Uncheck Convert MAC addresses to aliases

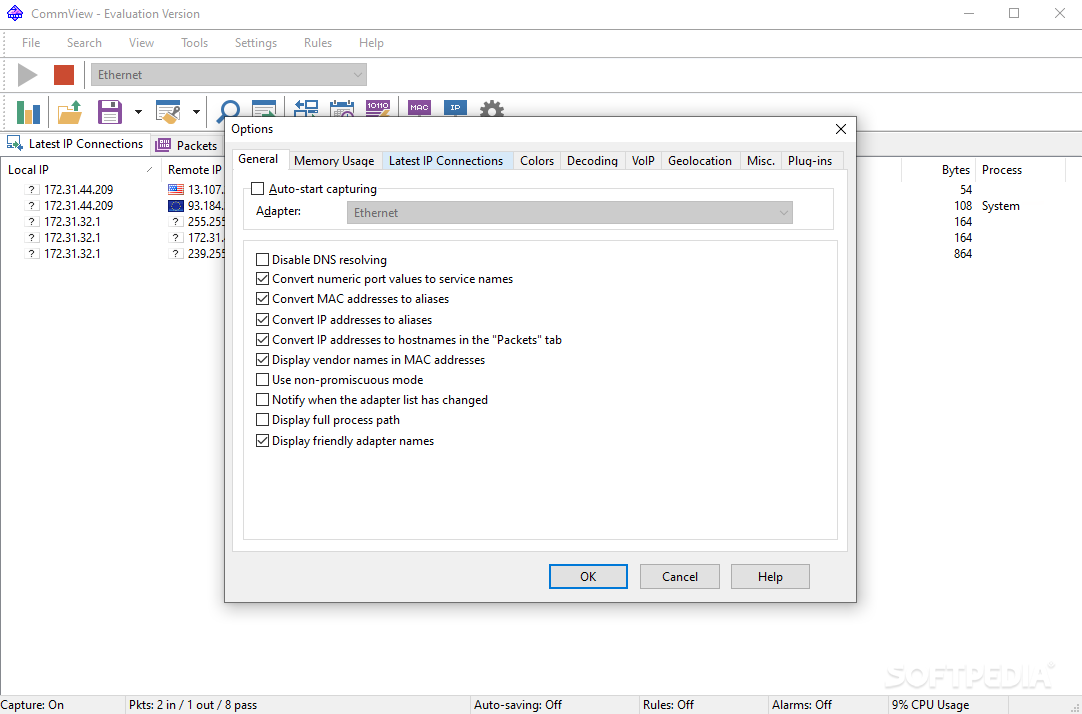pyautogui.click(x=262, y=299)
